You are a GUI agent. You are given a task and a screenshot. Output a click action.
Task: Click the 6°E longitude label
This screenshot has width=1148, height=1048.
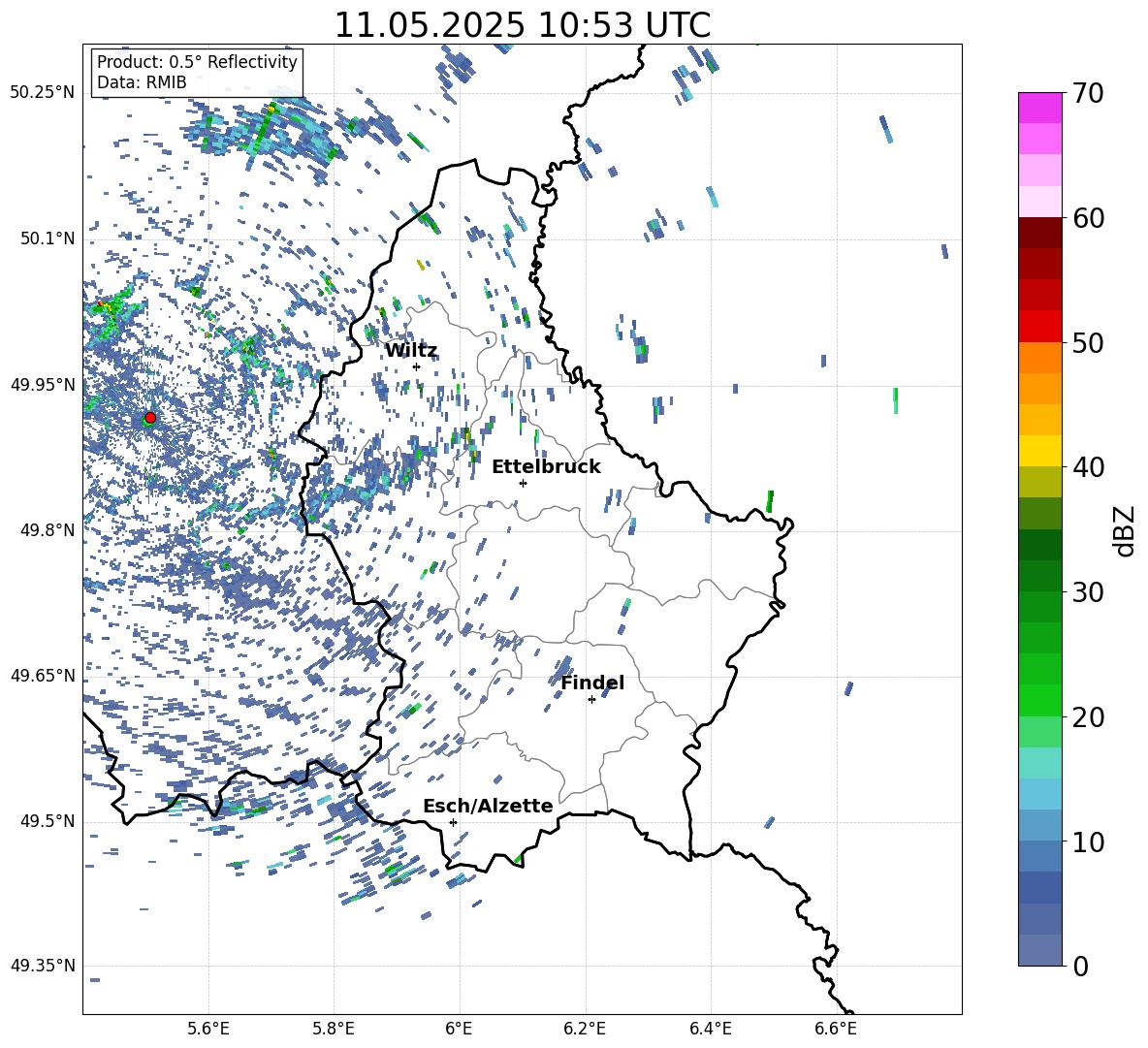click(x=459, y=1029)
